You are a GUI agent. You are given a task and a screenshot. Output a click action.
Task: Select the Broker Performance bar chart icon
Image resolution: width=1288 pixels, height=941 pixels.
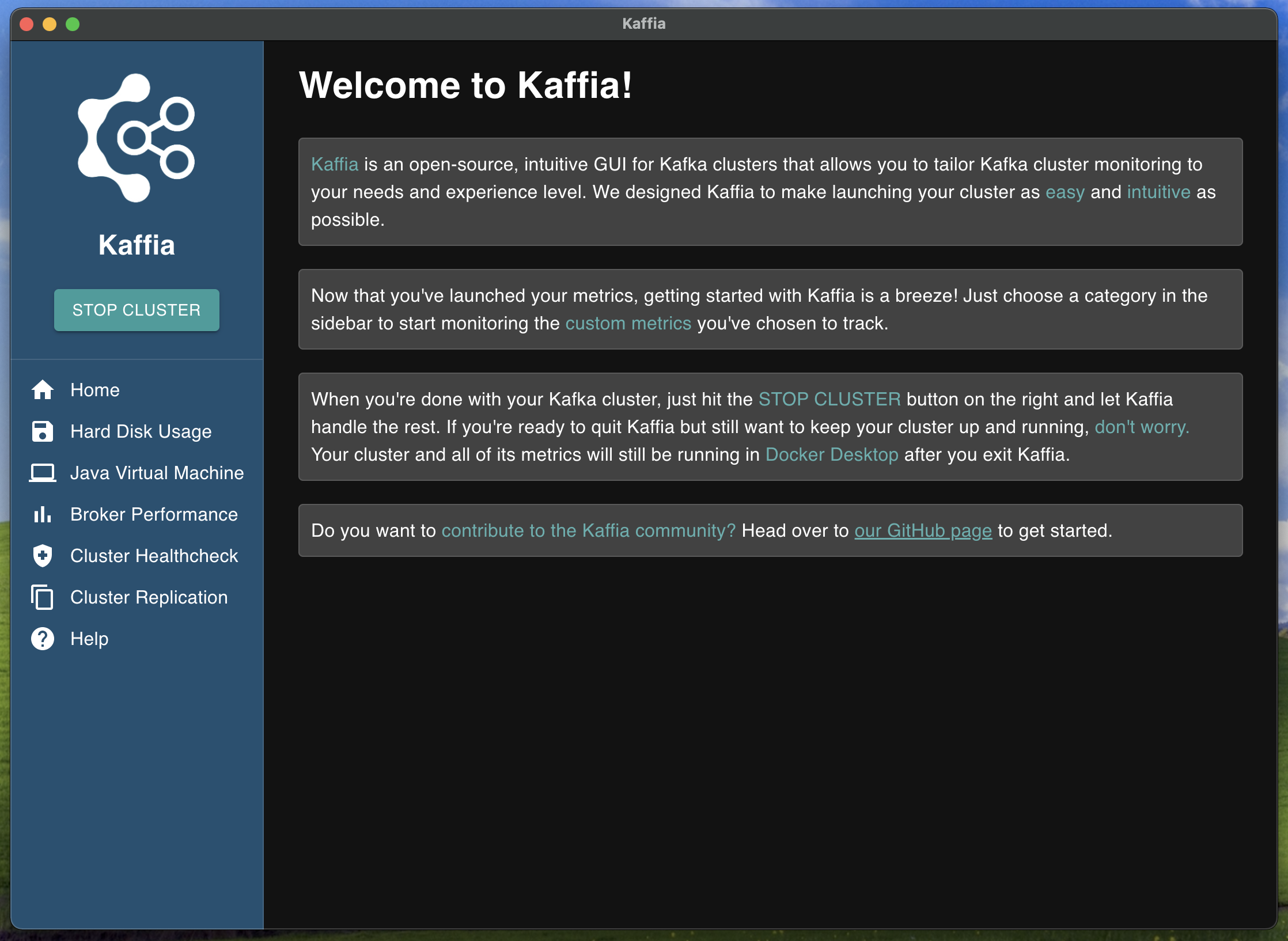(x=42, y=514)
